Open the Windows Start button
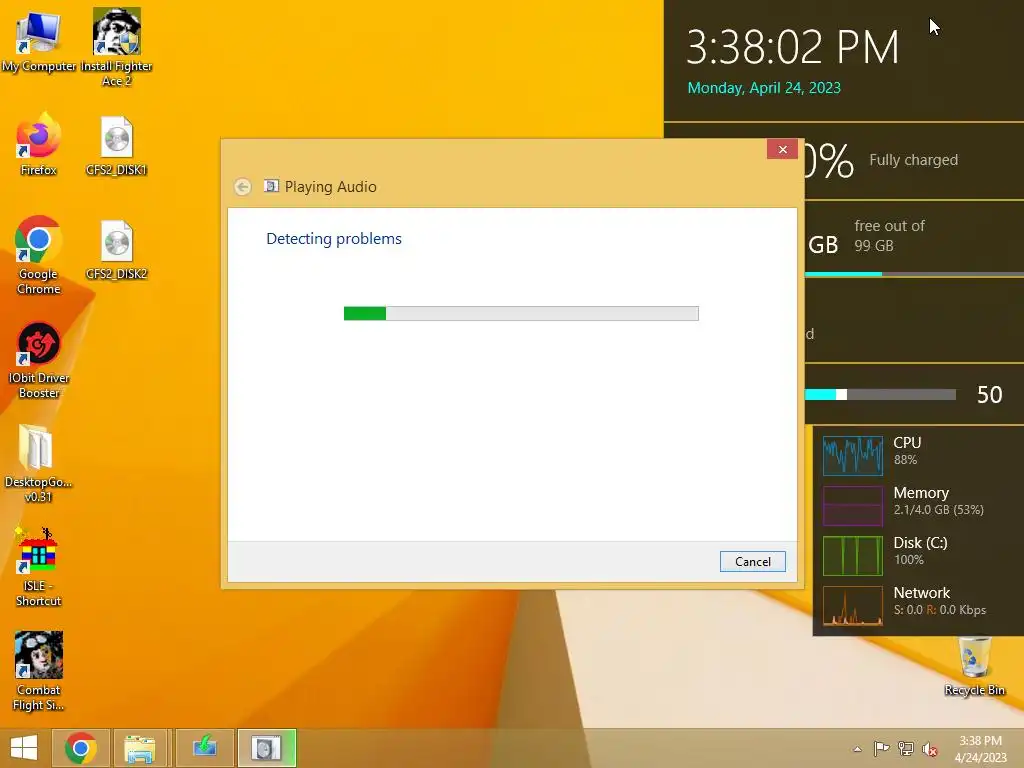Image resolution: width=1024 pixels, height=768 pixels. tap(24, 748)
